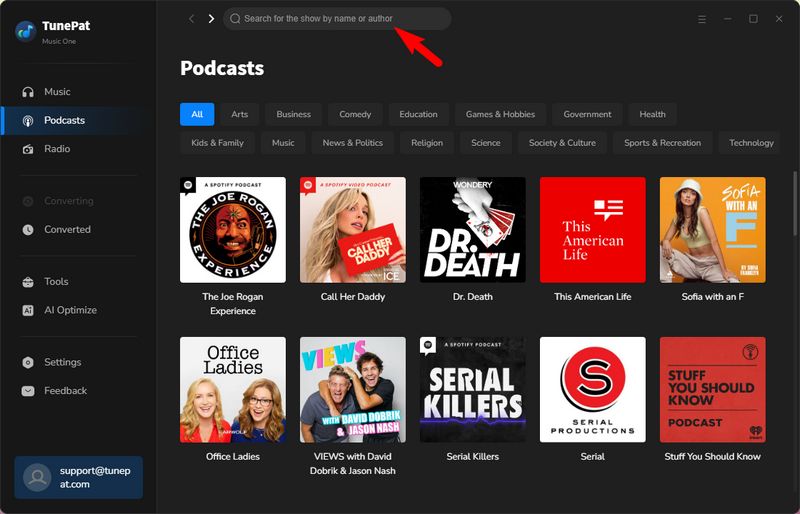The height and width of the screenshot is (514, 800).
Task: Go back with the left arrow
Action: 192,19
